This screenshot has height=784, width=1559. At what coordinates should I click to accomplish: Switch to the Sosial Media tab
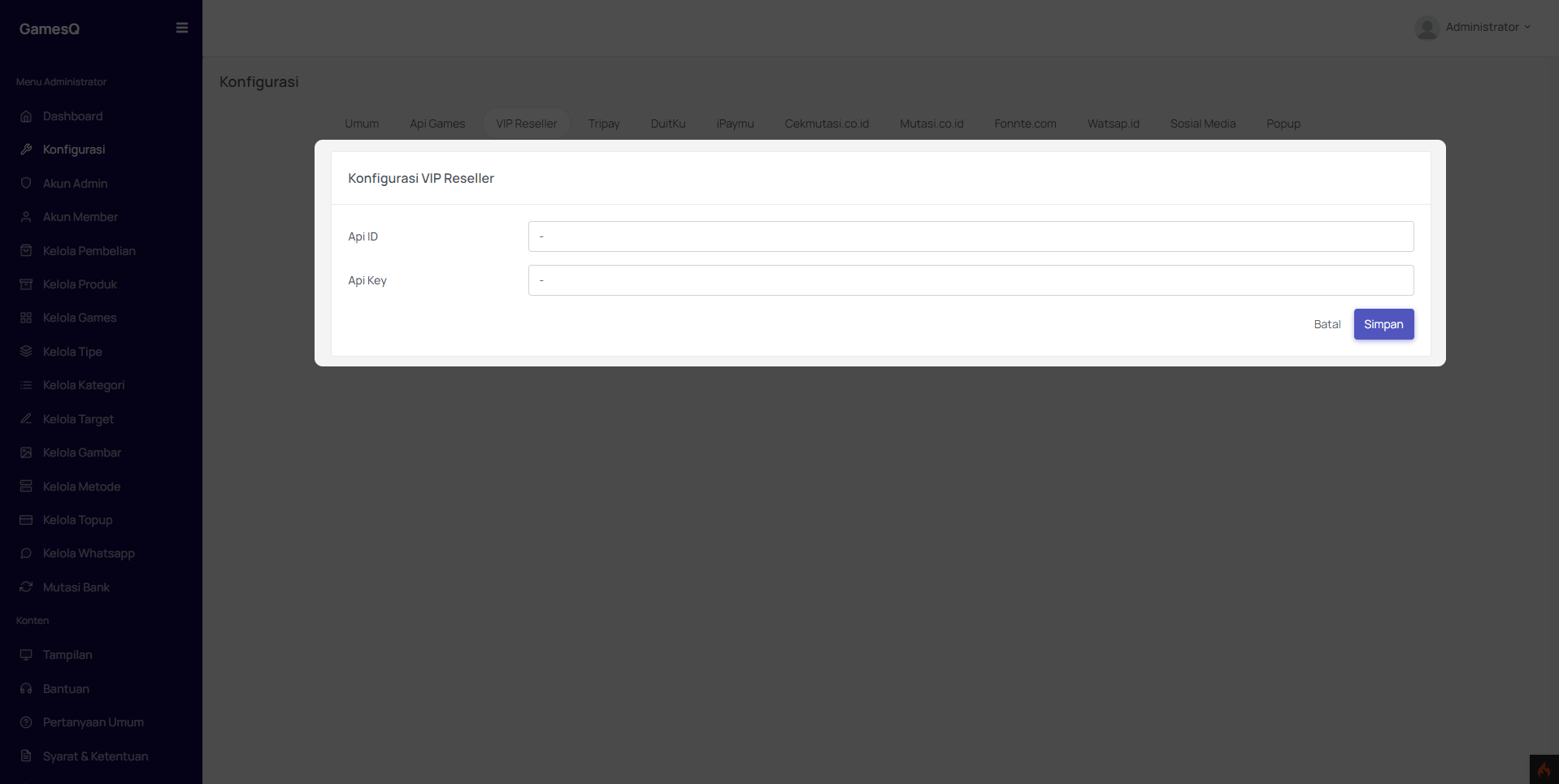click(1203, 123)
